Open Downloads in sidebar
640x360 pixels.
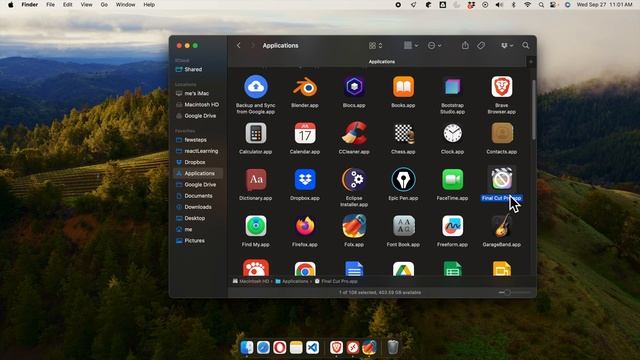click(x=198, y=207)
